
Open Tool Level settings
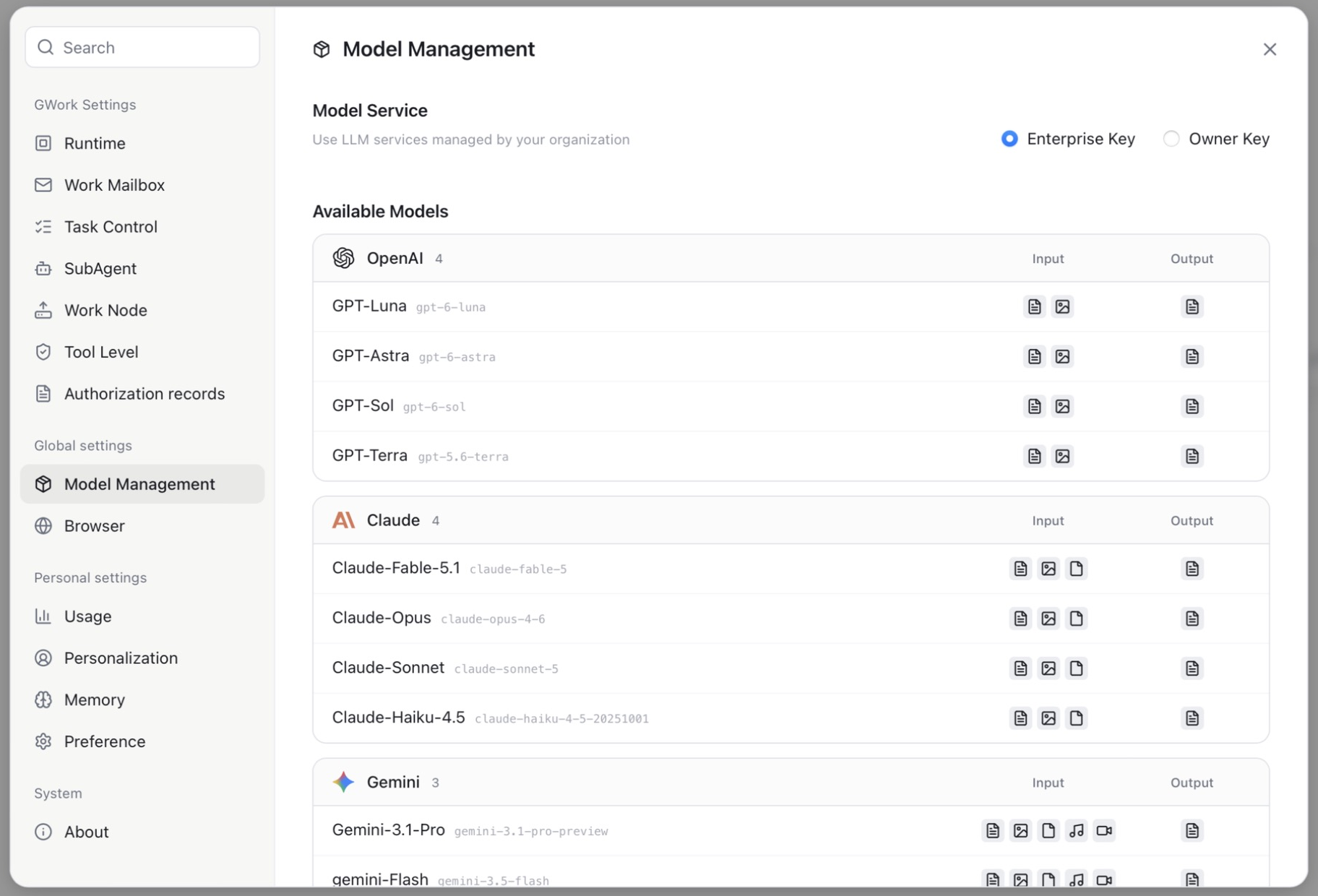142,352
